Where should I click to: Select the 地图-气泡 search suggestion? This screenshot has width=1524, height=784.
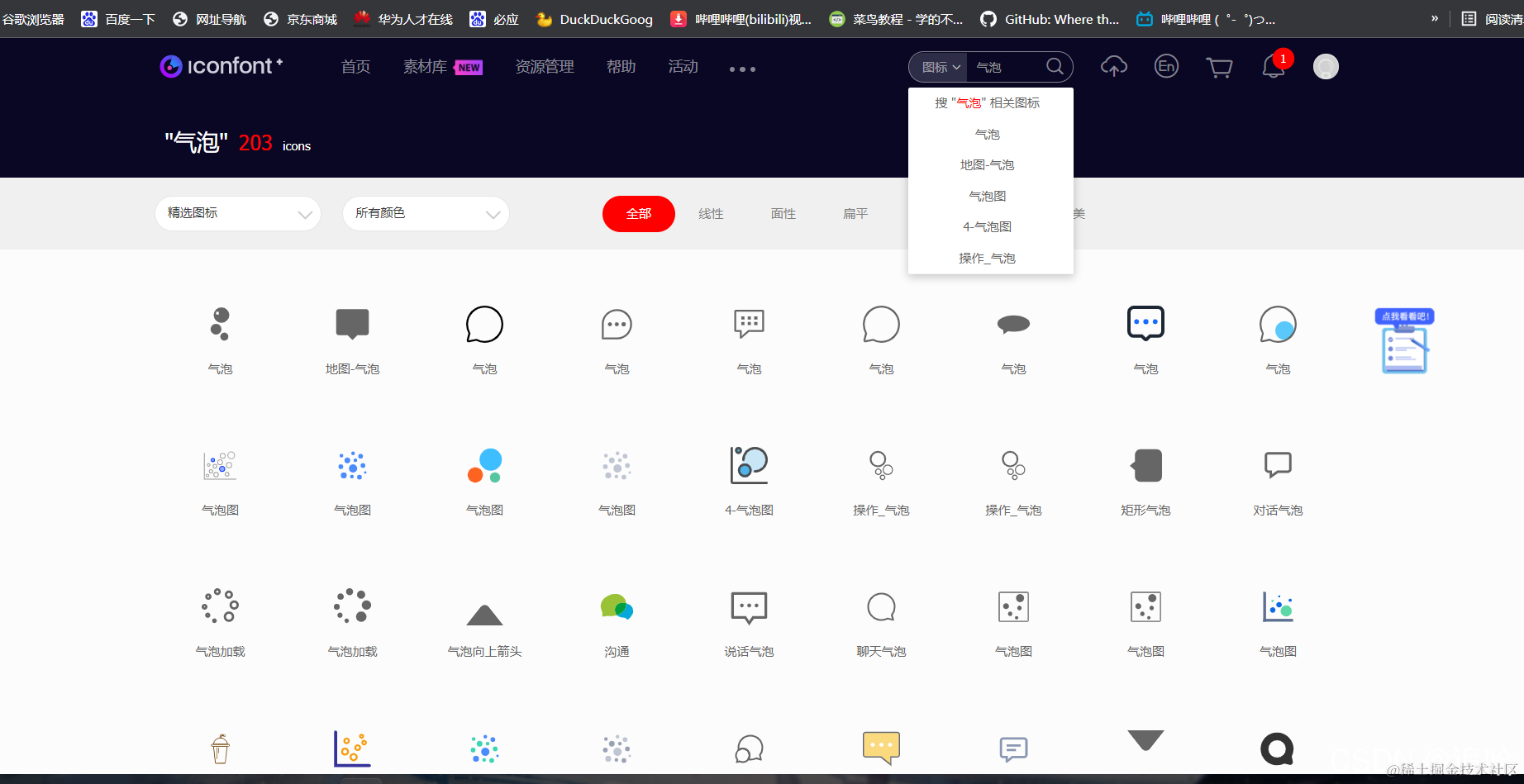[987, 164]
